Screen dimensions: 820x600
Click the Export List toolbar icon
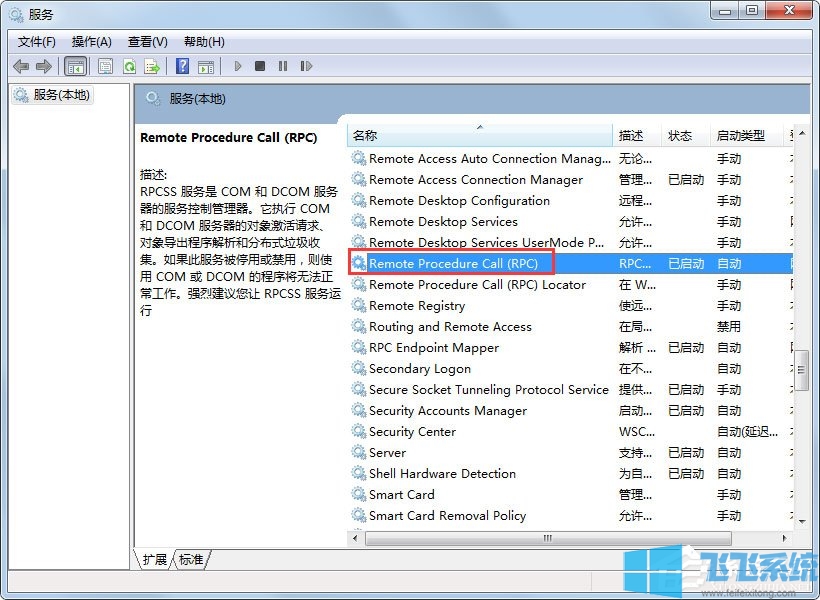(x=152, y=66)
